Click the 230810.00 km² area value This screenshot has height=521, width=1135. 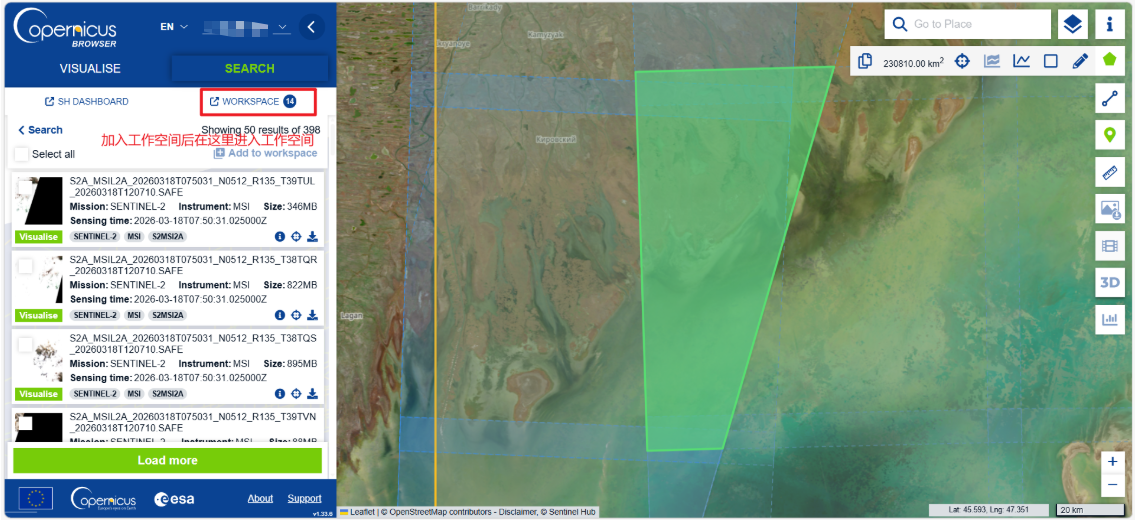pos(914,63)
